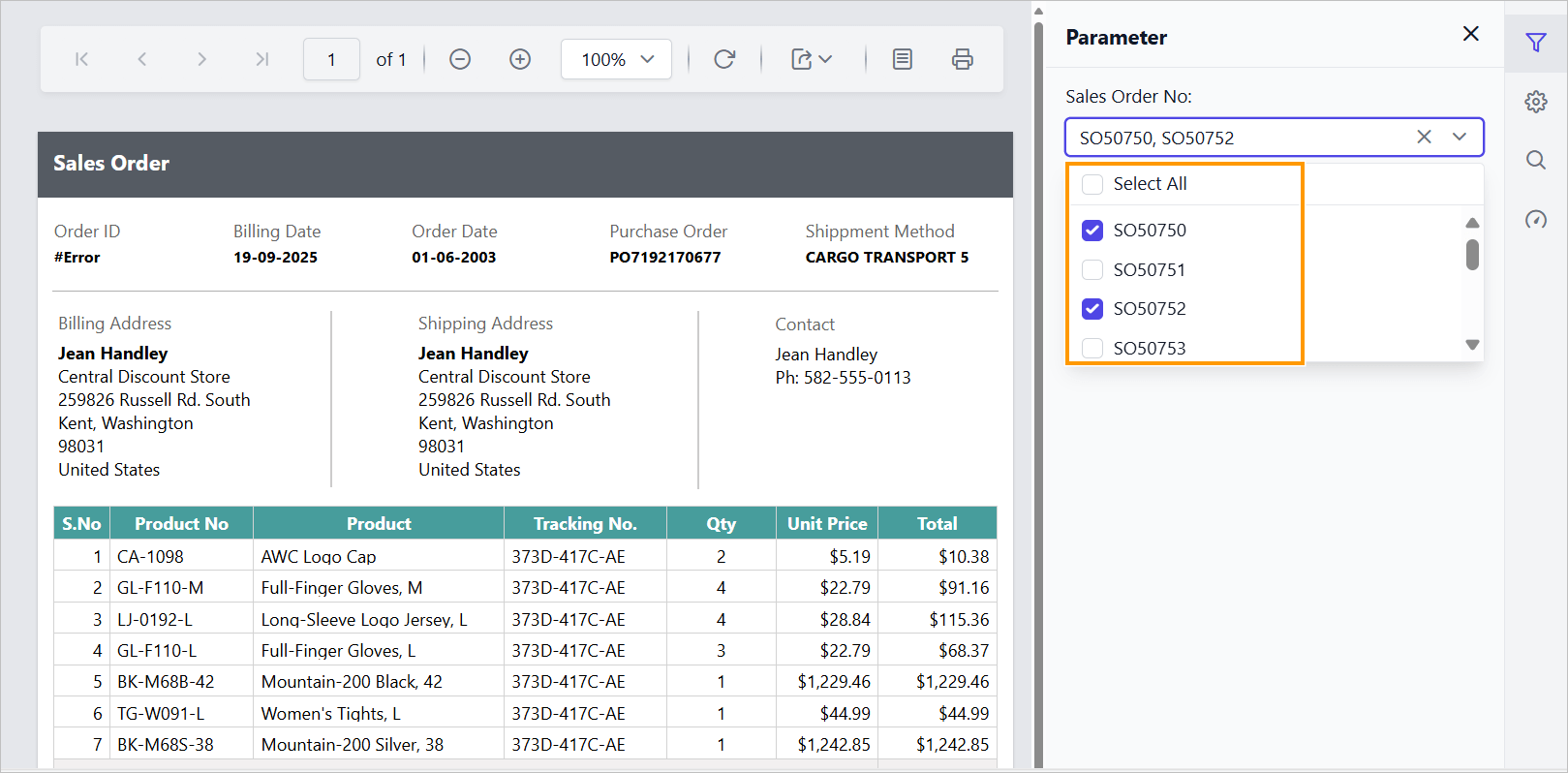The height and width of the screenshot is (773, 1568).
Task: Refresh the report
Action: tap(724, 59)
